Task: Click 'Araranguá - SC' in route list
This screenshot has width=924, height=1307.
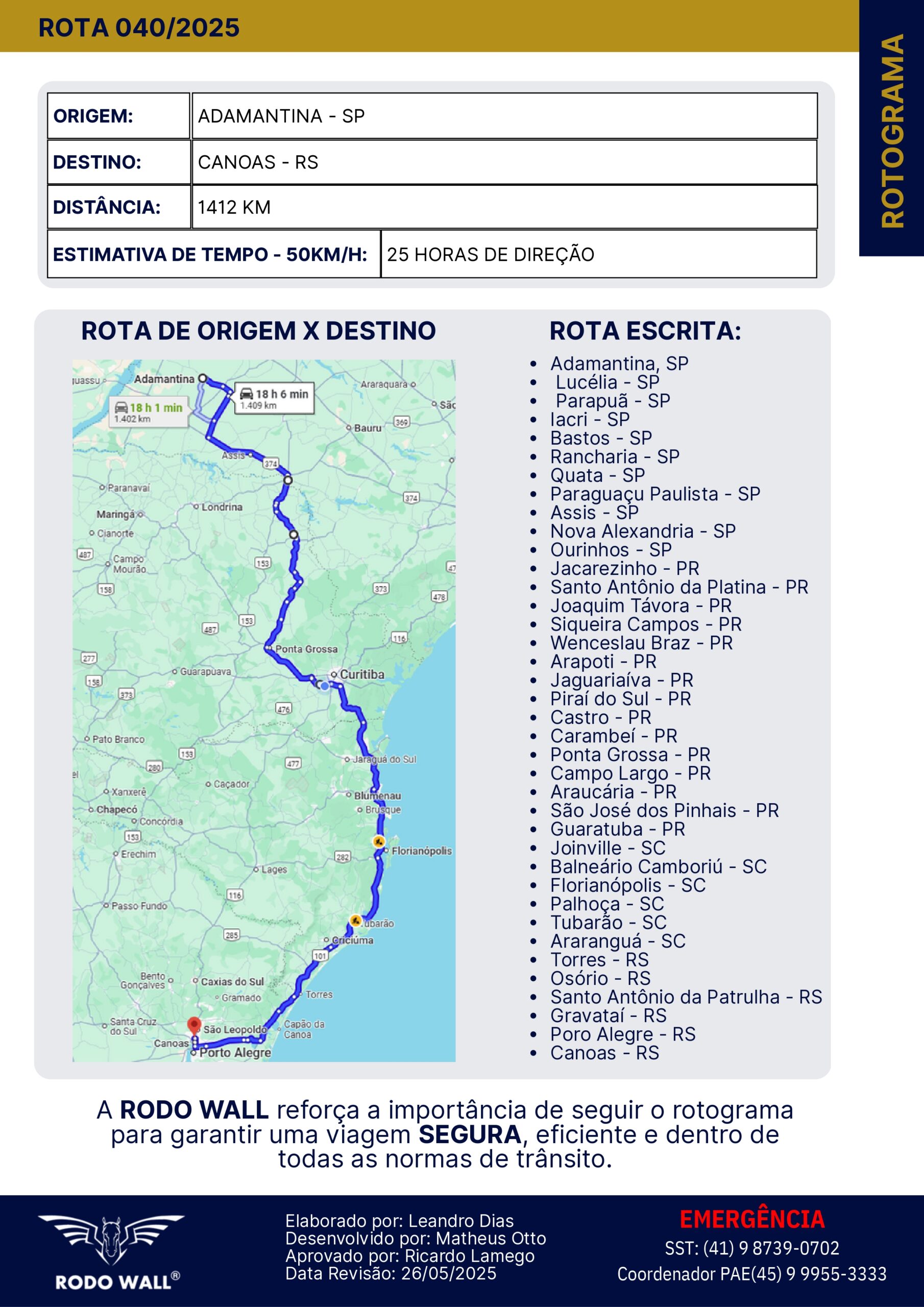Action: coord(618,941)
